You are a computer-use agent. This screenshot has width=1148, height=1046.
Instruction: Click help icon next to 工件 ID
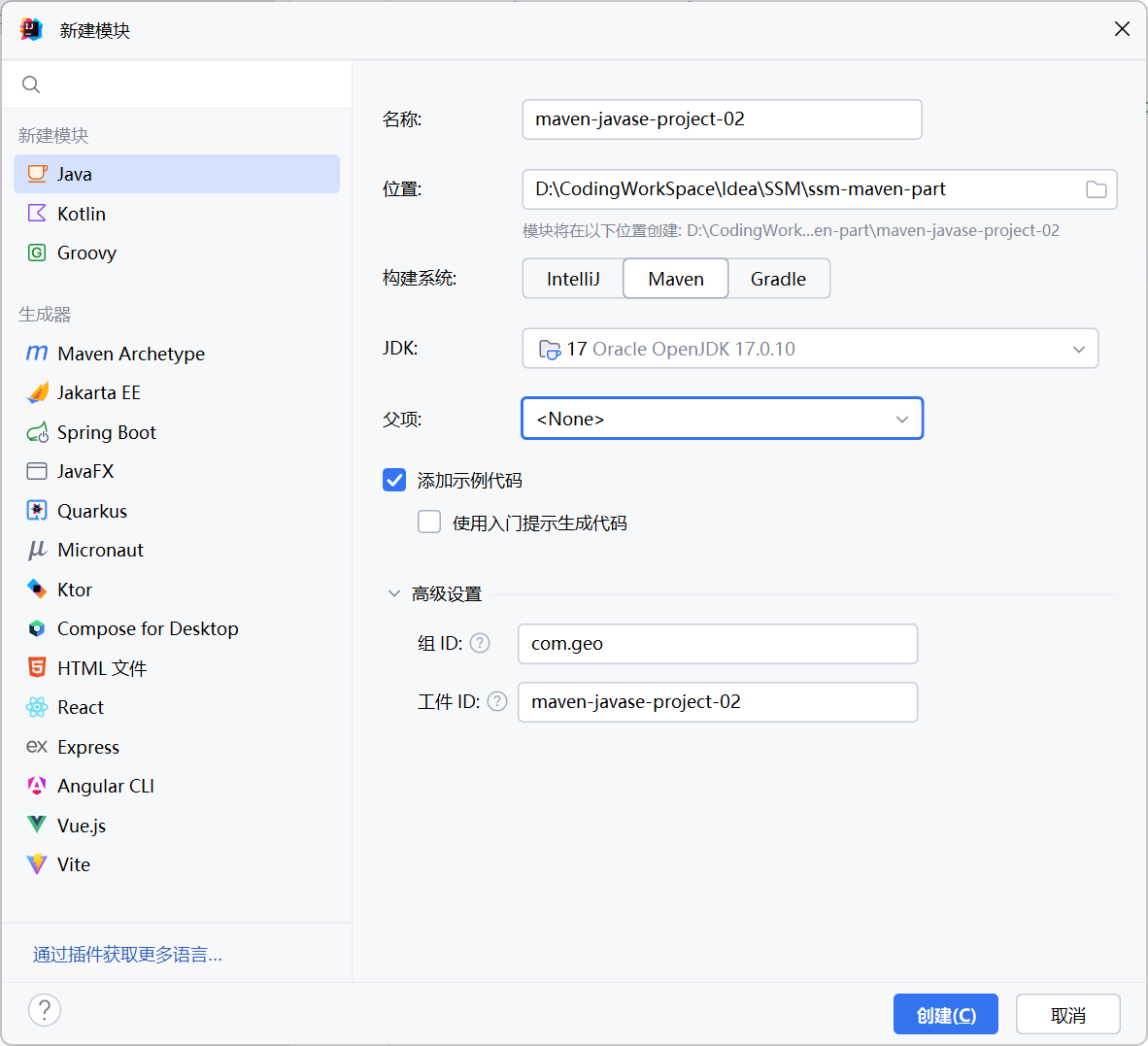click(497, 702)
